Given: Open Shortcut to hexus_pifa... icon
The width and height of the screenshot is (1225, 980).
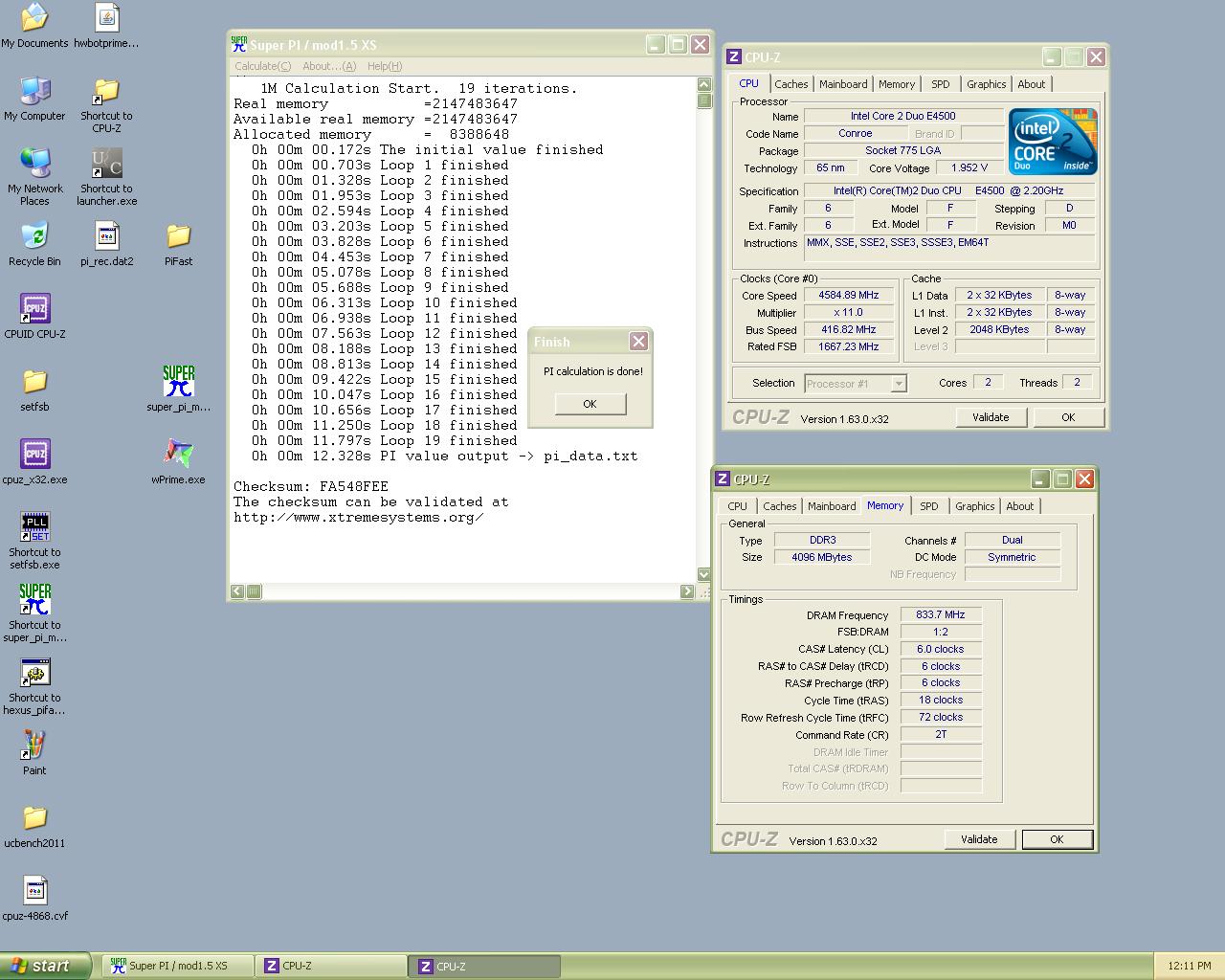Looking at the screenshot, I should 34,687.
